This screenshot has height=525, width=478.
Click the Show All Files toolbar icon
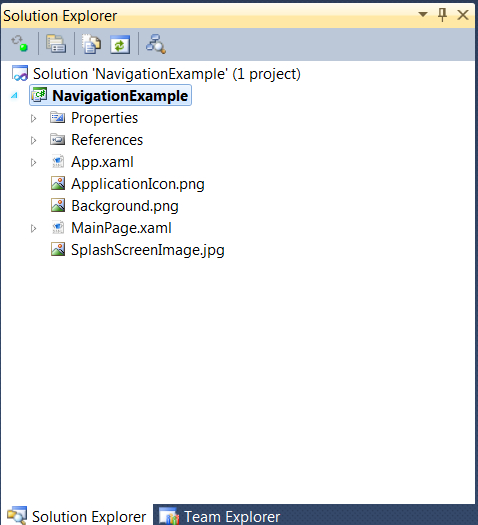(91, 44)
